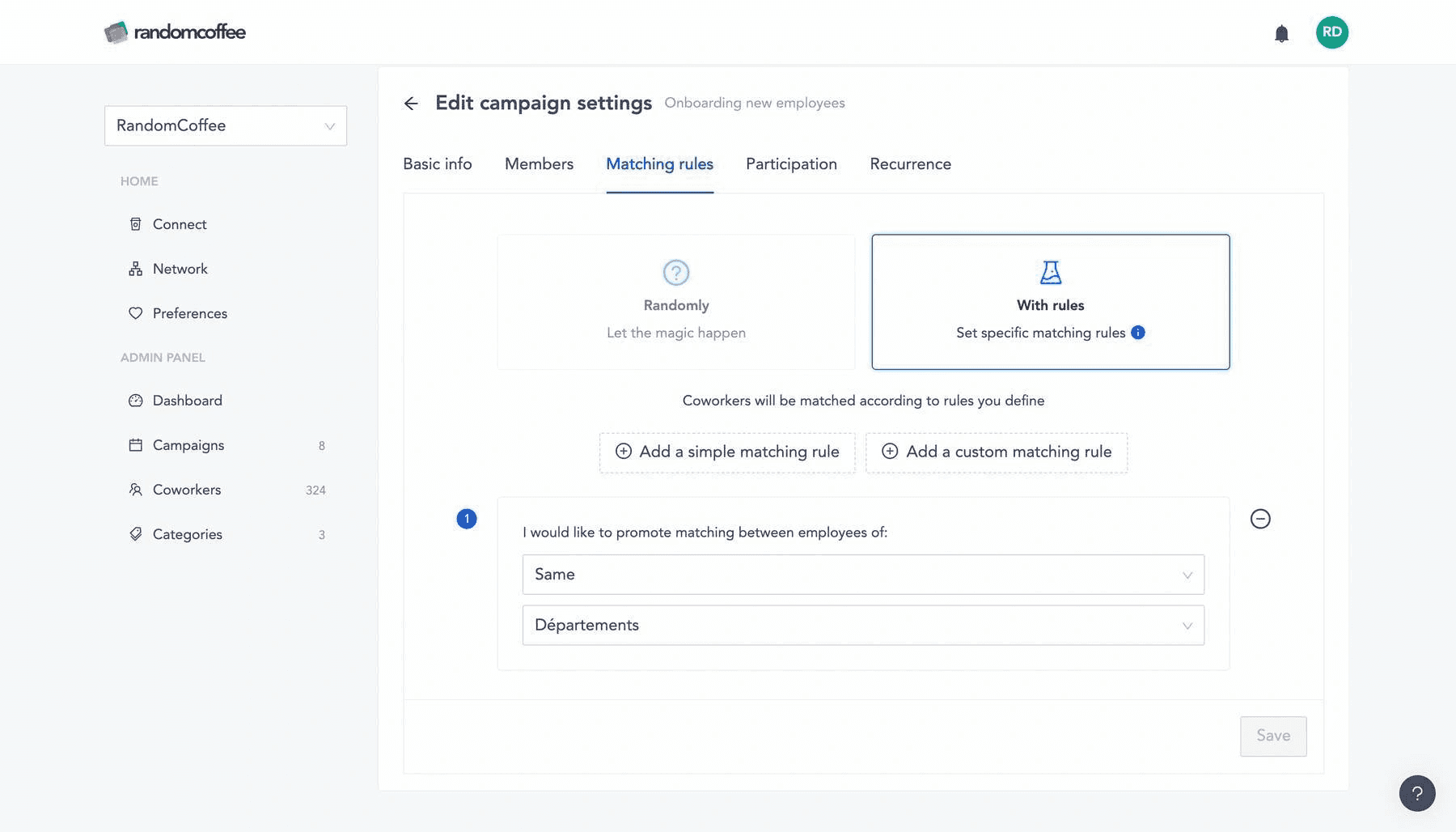Click Add a simple matching rule
1456x832 pixels.
[x=727, y=452]
